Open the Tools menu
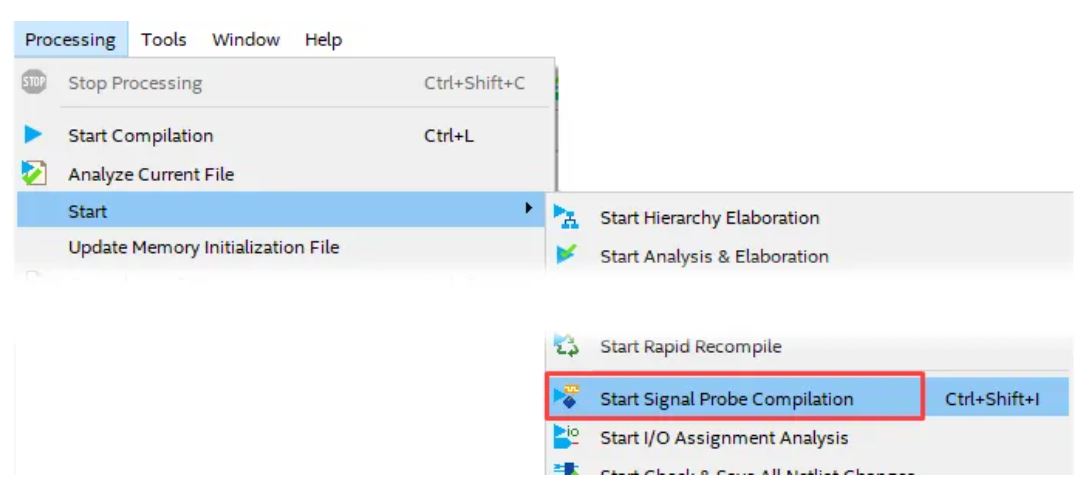1089x494 pixels. [164, 40]
